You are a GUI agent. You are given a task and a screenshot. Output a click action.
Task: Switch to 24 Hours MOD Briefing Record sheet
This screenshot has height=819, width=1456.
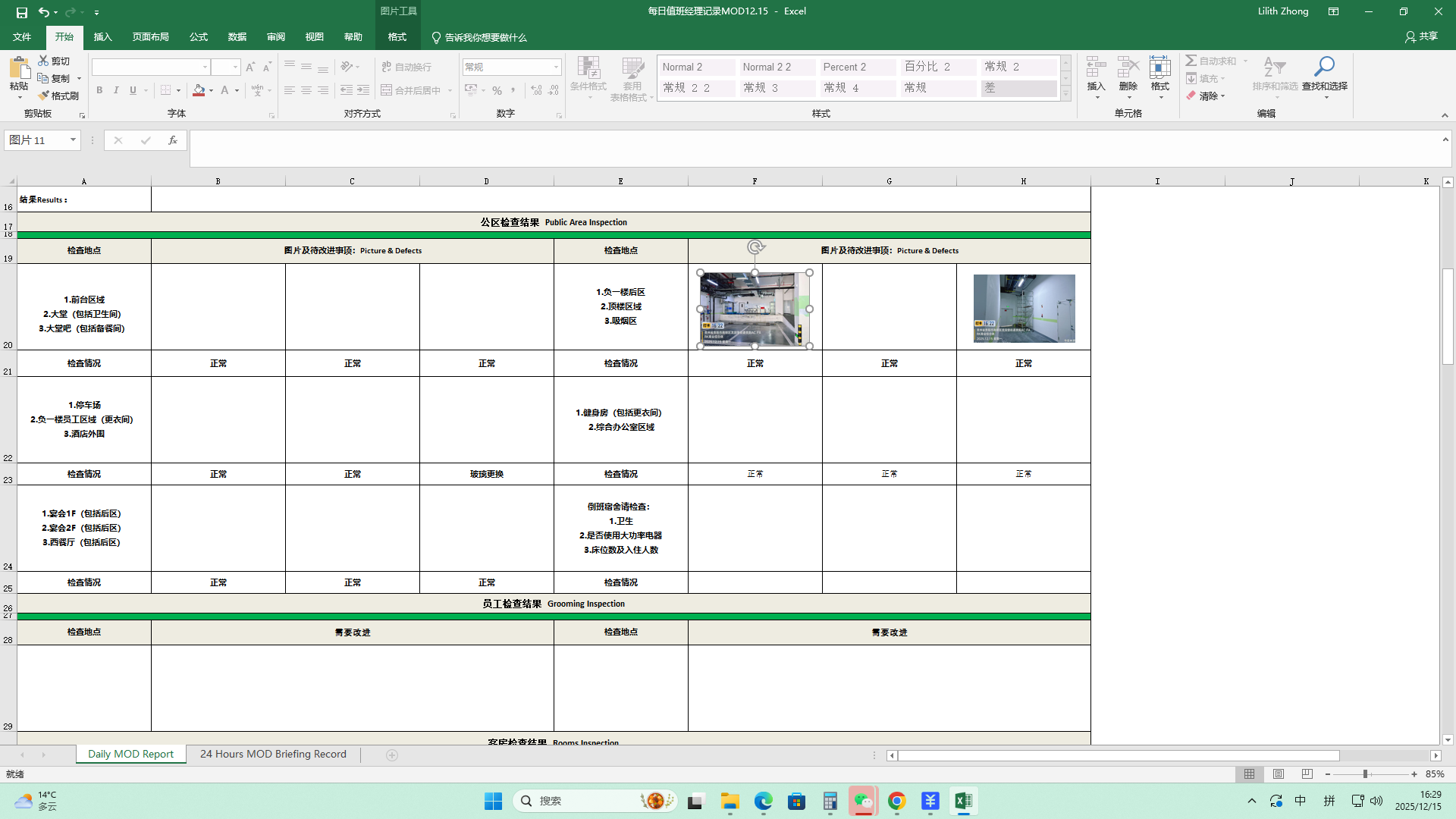coord(273,754)
